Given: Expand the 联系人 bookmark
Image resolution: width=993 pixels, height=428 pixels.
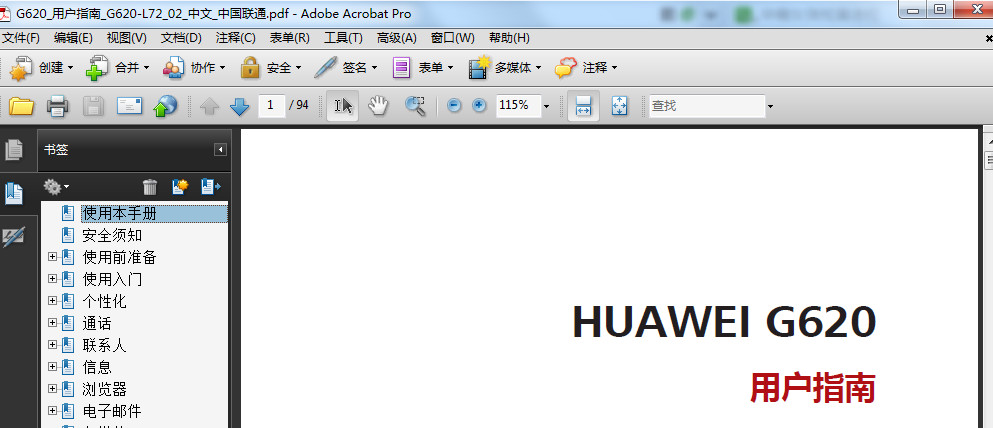Looking at the screenshot, I should coord(53,345).
